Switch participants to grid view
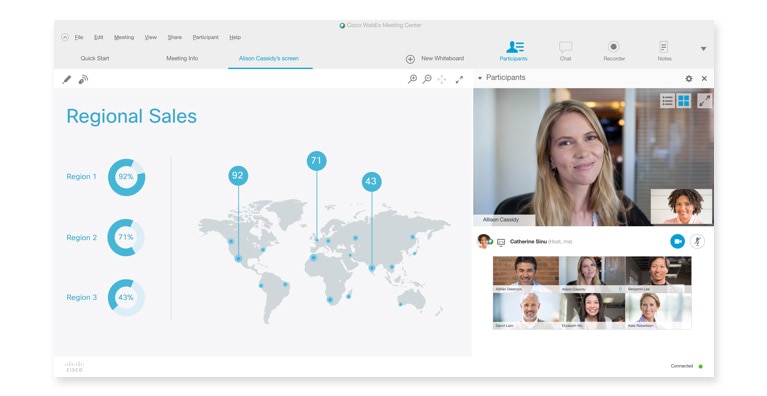 [683, 101]
